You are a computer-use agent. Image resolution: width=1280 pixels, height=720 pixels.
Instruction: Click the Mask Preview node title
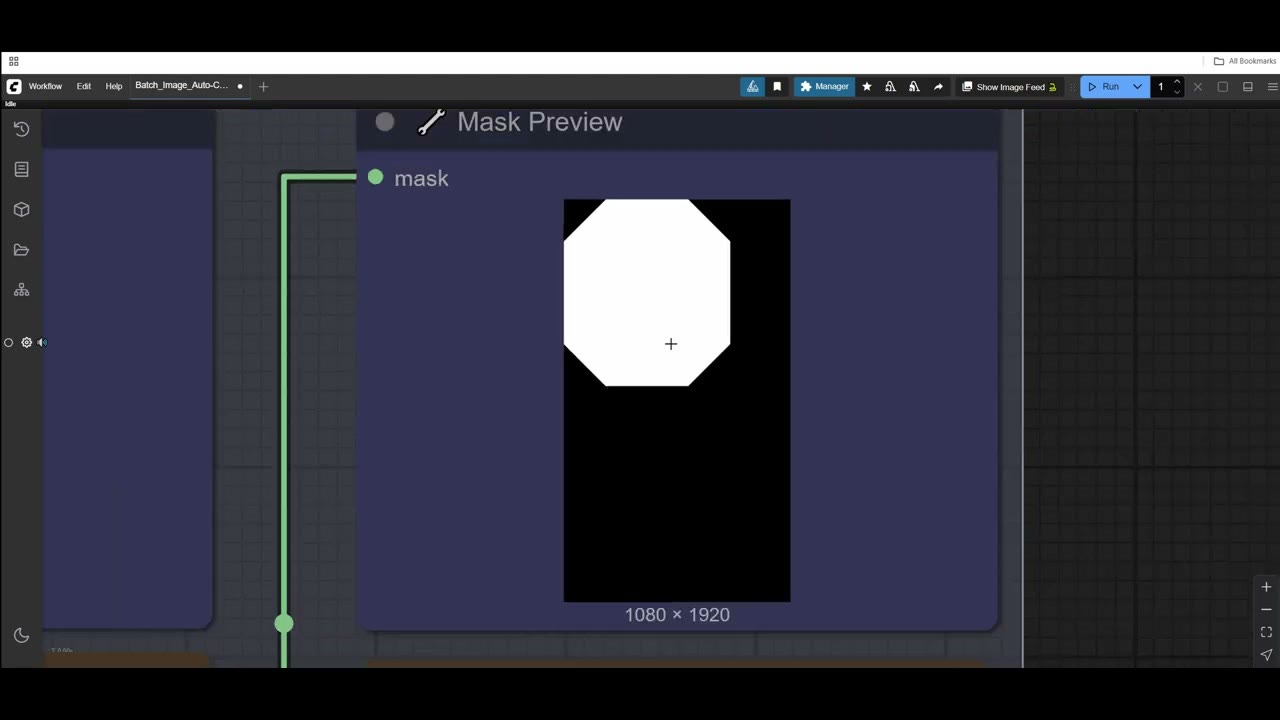coord(539,122)
